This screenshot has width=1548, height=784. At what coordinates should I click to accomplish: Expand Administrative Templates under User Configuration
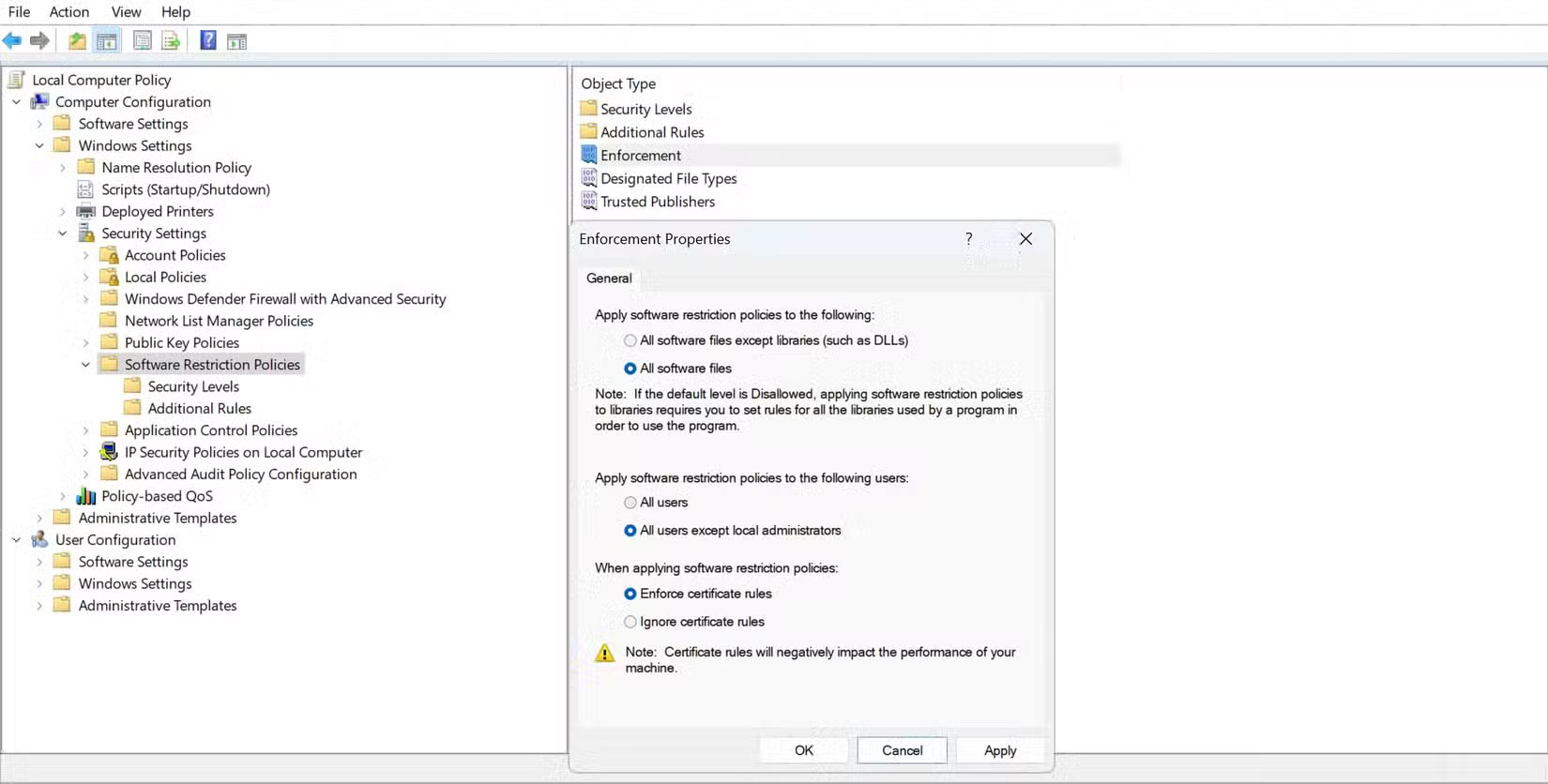pyautogui.click(x=39, y=606)
